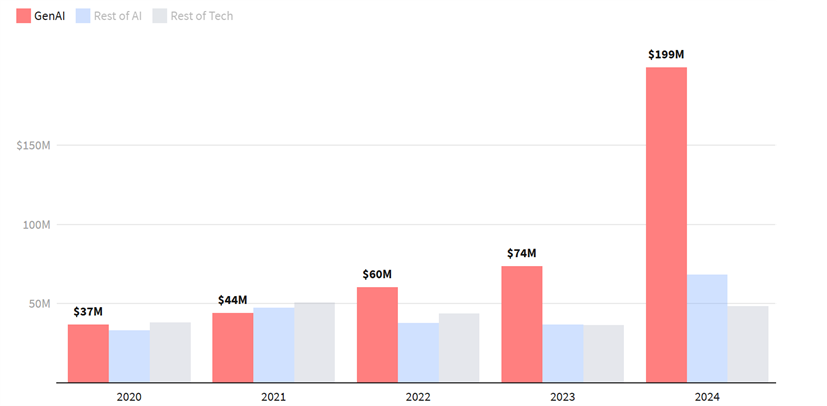Select the 2021 Rest of Tech gray bar
Image resolution: width=827 pixels, height=406 pixels.
314,342
